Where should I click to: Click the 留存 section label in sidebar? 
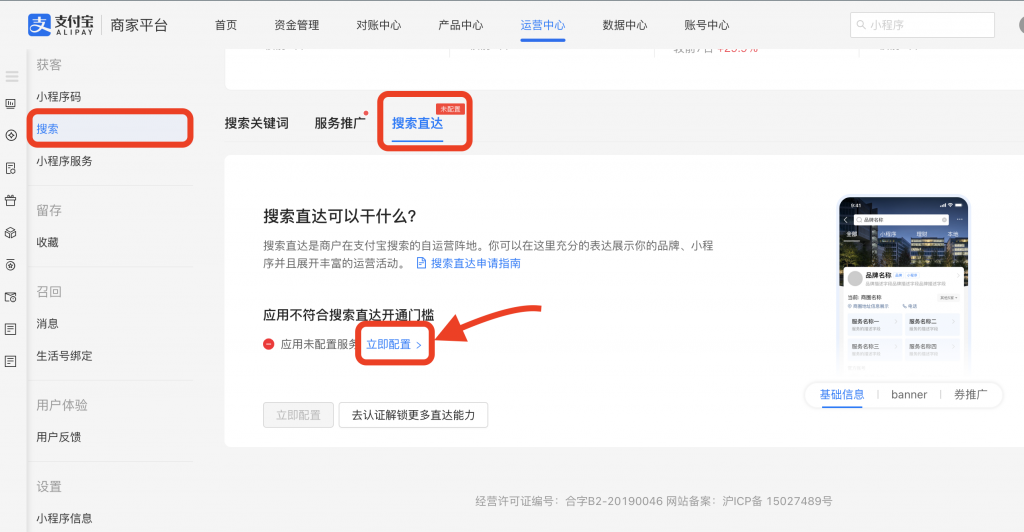(x=49, y=210)
